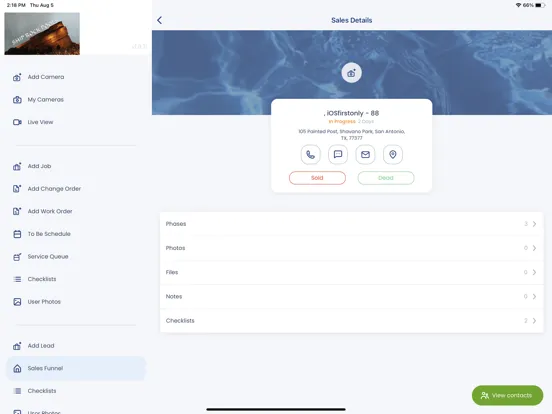Email the lead with the envelope icon
The height and width of the screenshot is (414, 552).
pos(365,155)
